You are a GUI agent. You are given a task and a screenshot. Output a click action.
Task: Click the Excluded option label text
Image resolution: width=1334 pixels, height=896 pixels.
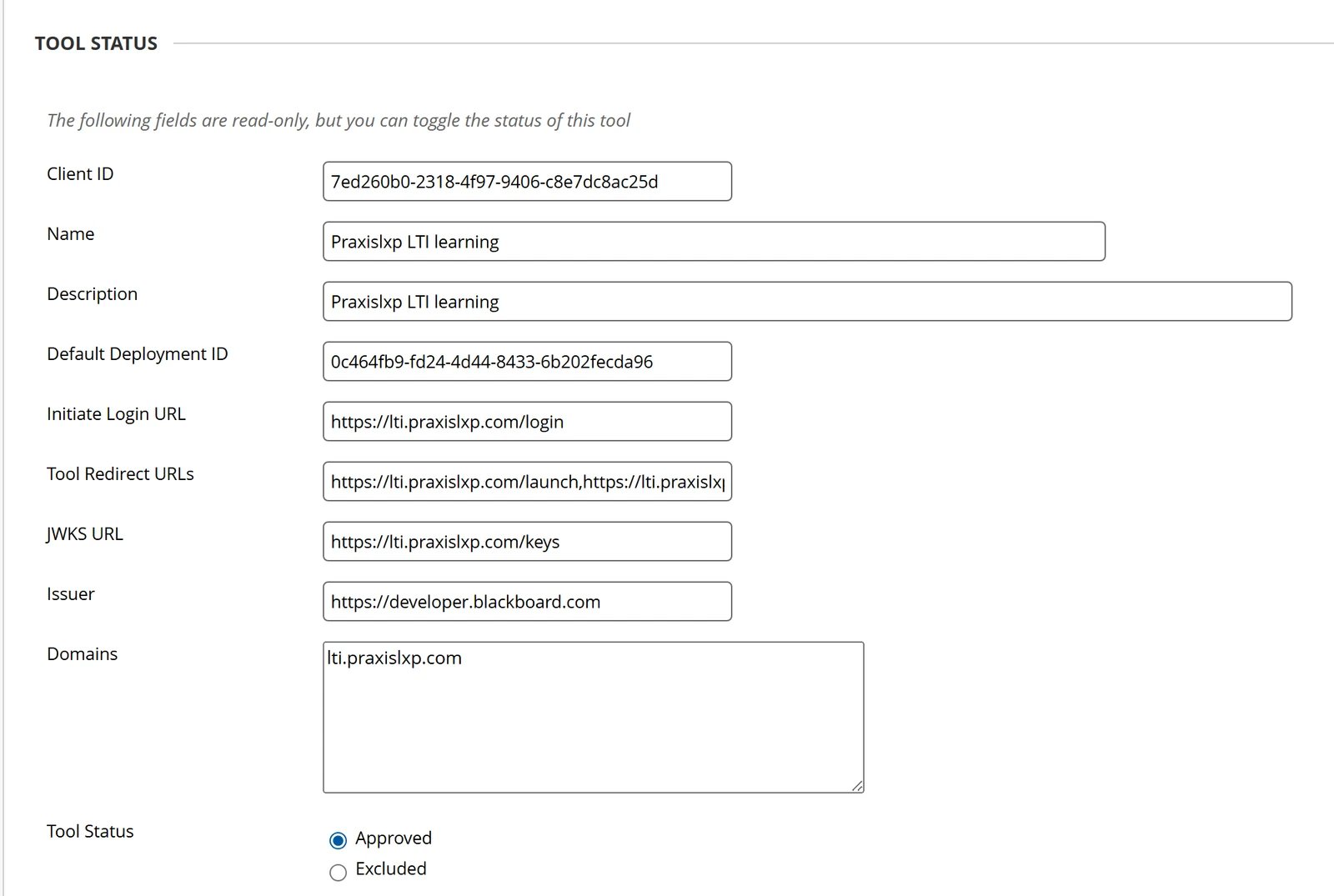[x=391, y=868]
